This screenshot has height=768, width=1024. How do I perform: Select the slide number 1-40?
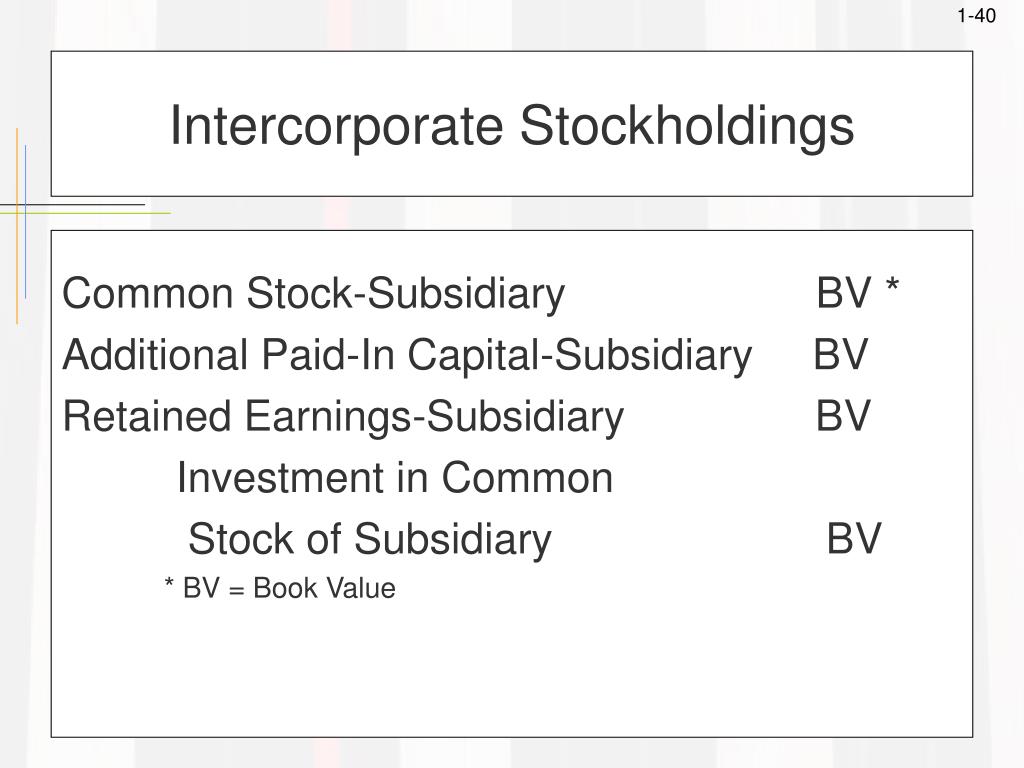click(976, 16)
